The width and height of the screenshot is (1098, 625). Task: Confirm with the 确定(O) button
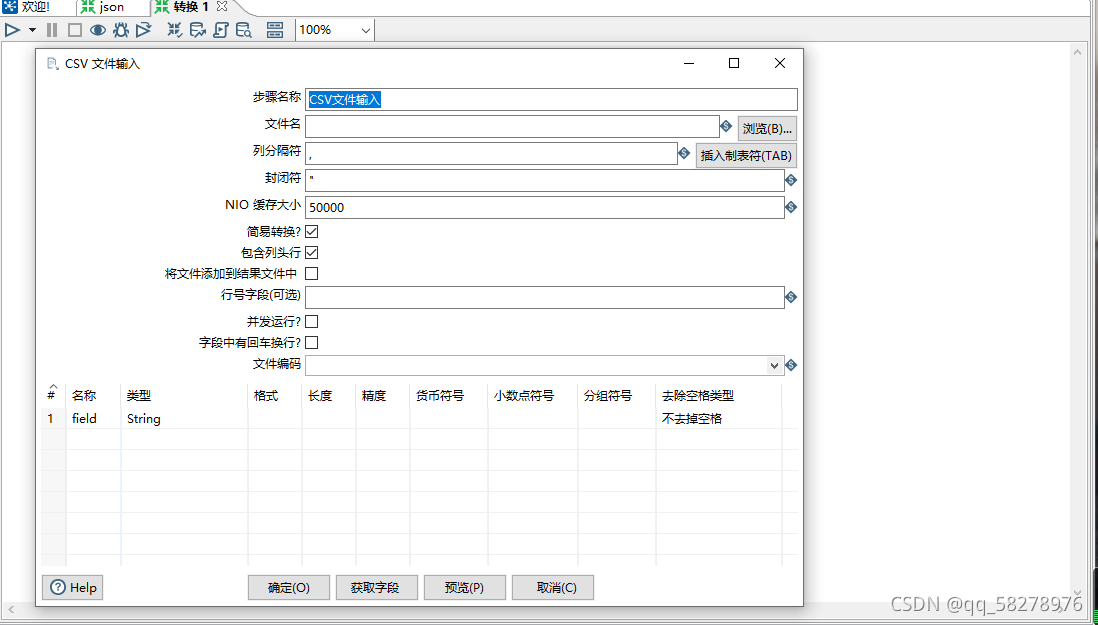pyautogui.click(x=289, y=587)
